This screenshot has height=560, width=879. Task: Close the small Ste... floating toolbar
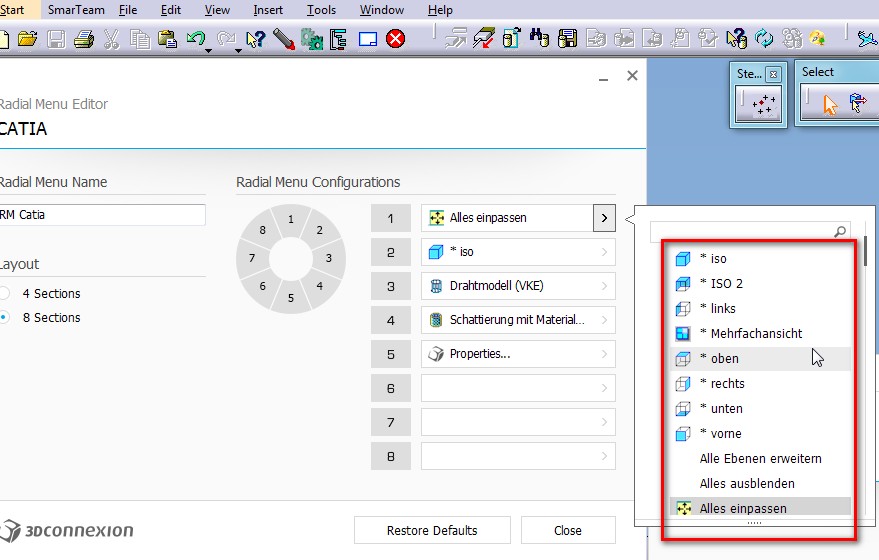(773, 74)
